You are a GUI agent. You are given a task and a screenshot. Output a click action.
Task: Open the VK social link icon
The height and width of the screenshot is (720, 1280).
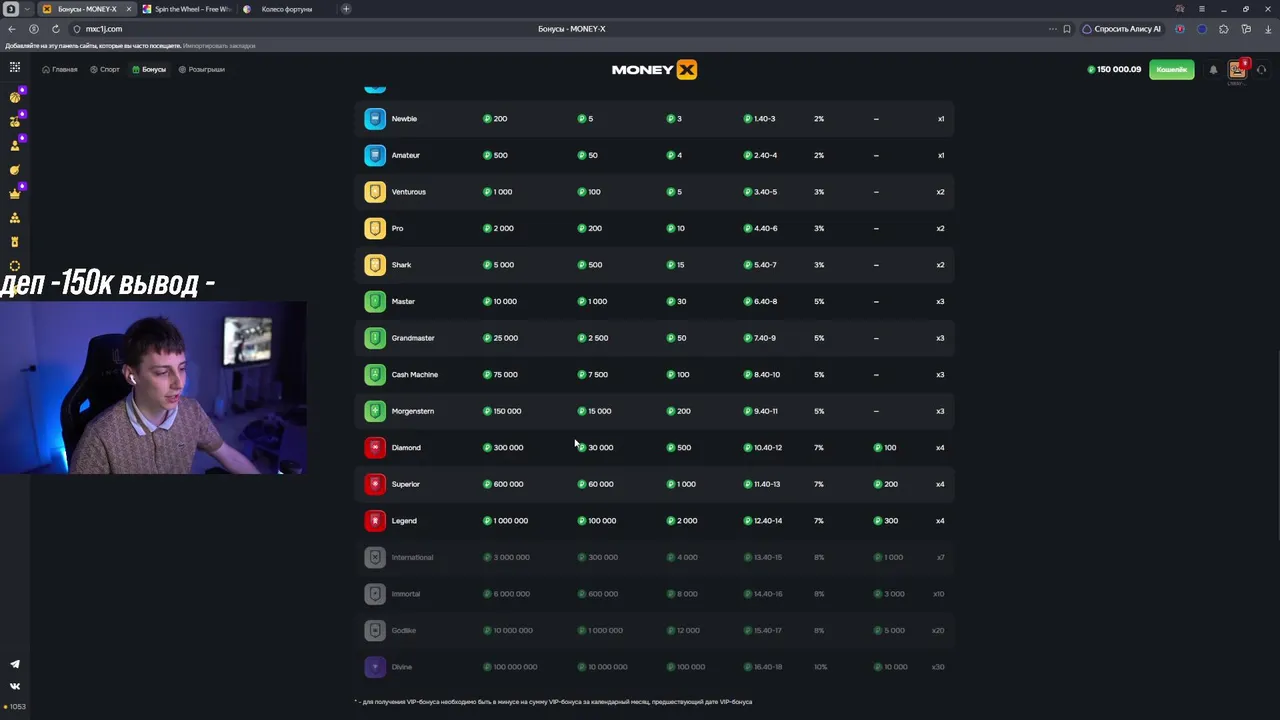(x=15, y=686)
